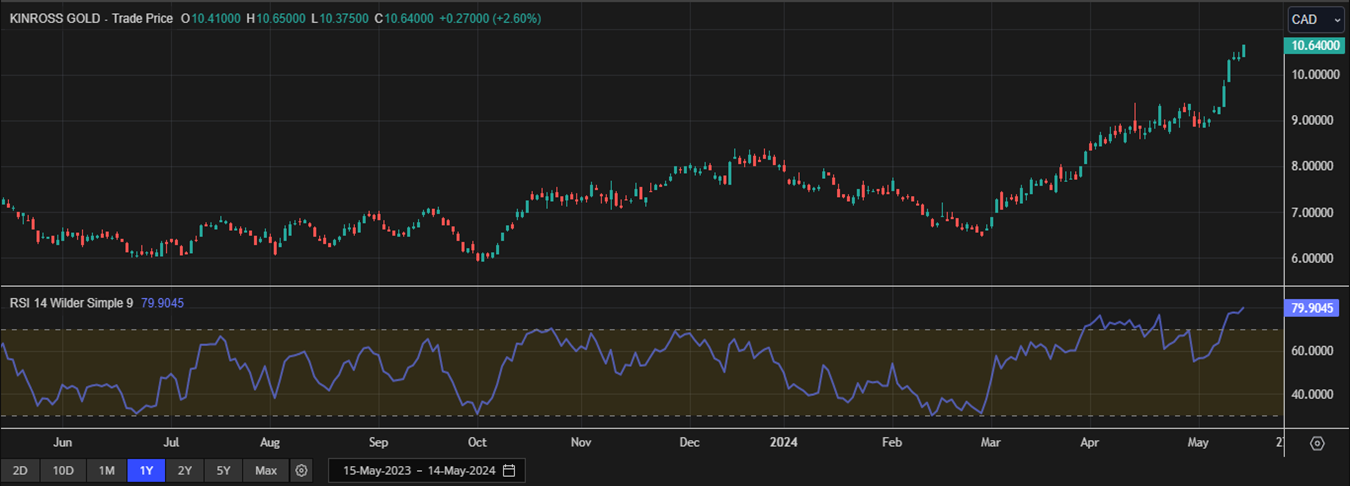The width and height of the screenshot is (1350, 486).
Task: Select the 2D range tab
Action: pyautogui.click(x=19, y=470)
